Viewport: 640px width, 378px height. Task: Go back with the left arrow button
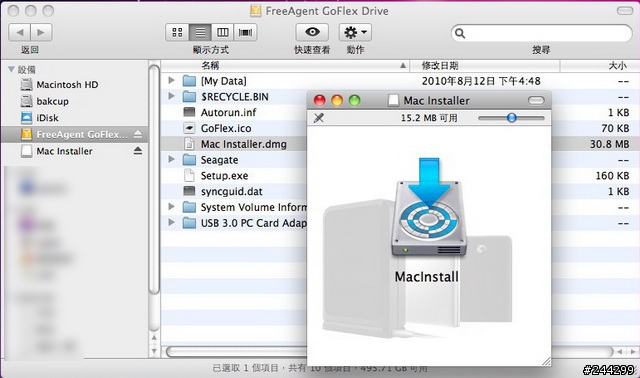(x=19, y=32)
